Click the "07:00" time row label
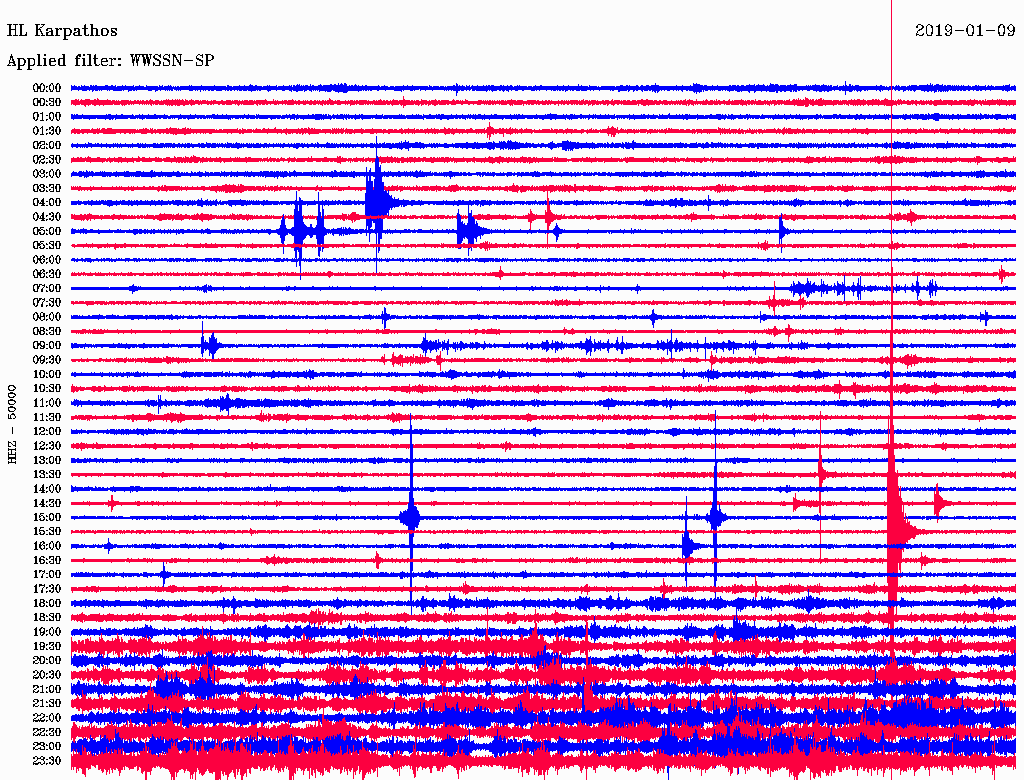Viewport: 1024px width, 780px height. 47,288
